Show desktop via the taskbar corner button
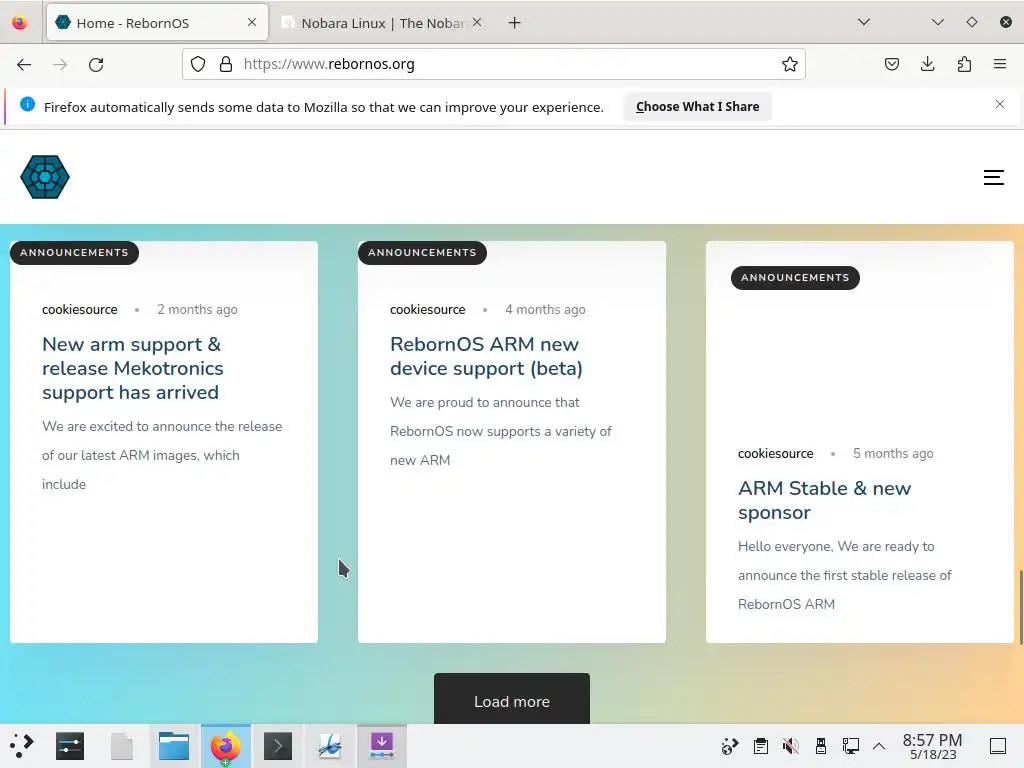Image resolution: width=1024 pixels, height=768 pixels. [x=998, y=746]
